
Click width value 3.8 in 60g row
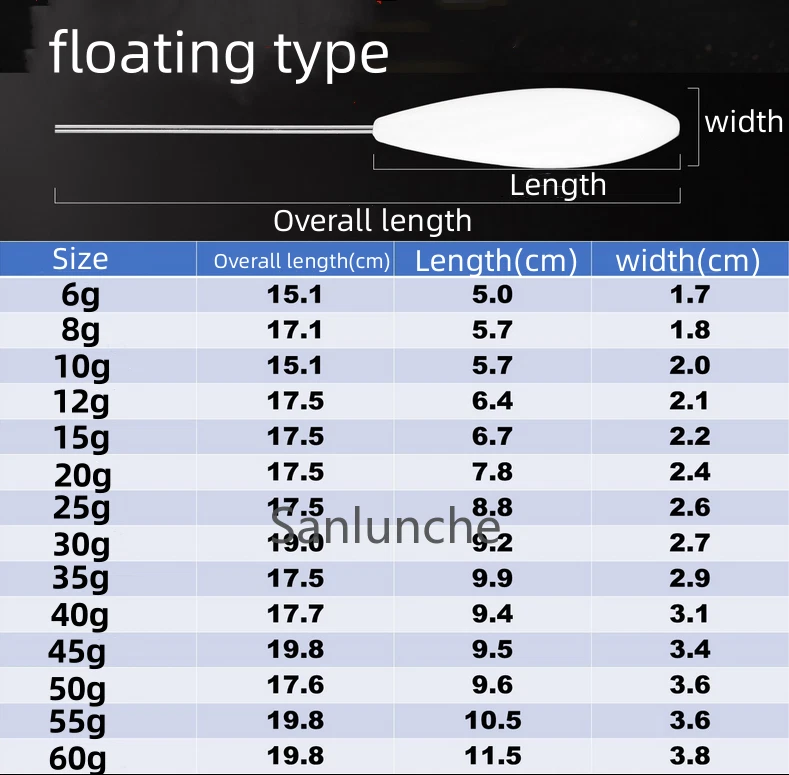pyautogui.click(x=689, y=756)
